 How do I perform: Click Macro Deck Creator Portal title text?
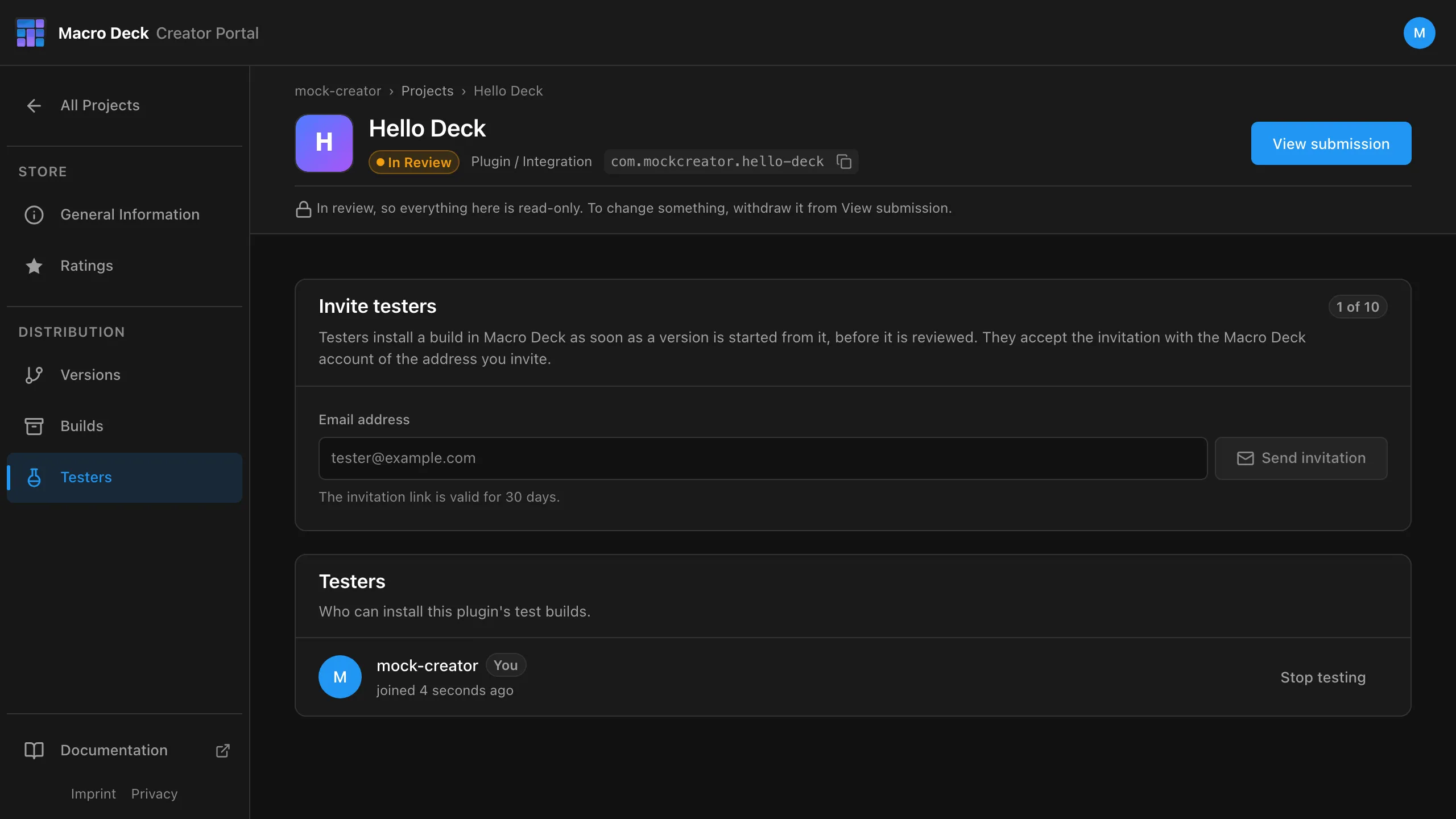coord(158,33)
